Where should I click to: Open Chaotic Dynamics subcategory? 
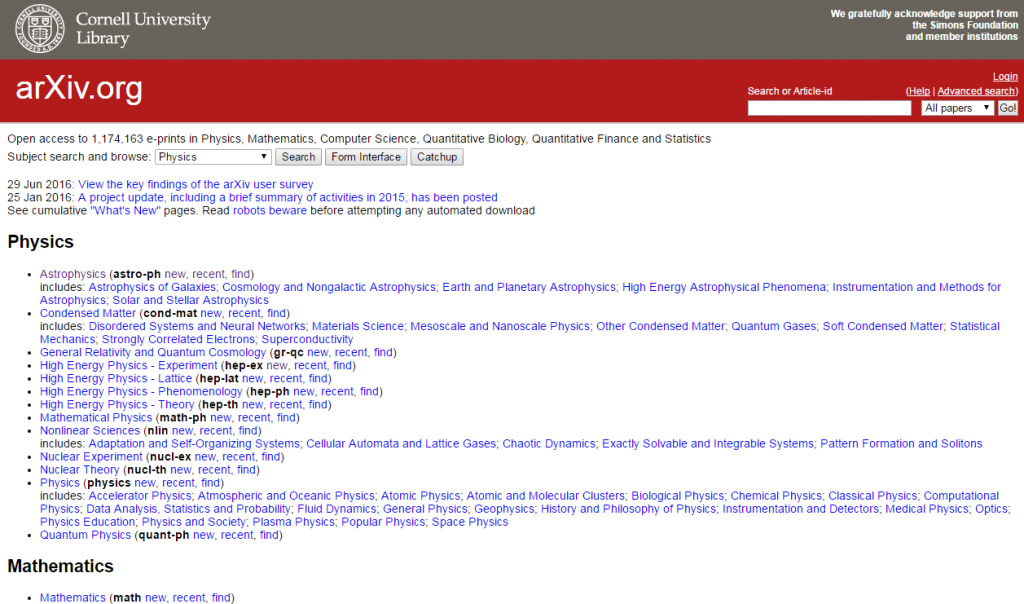pyautogui.click(x=549, y=443)
